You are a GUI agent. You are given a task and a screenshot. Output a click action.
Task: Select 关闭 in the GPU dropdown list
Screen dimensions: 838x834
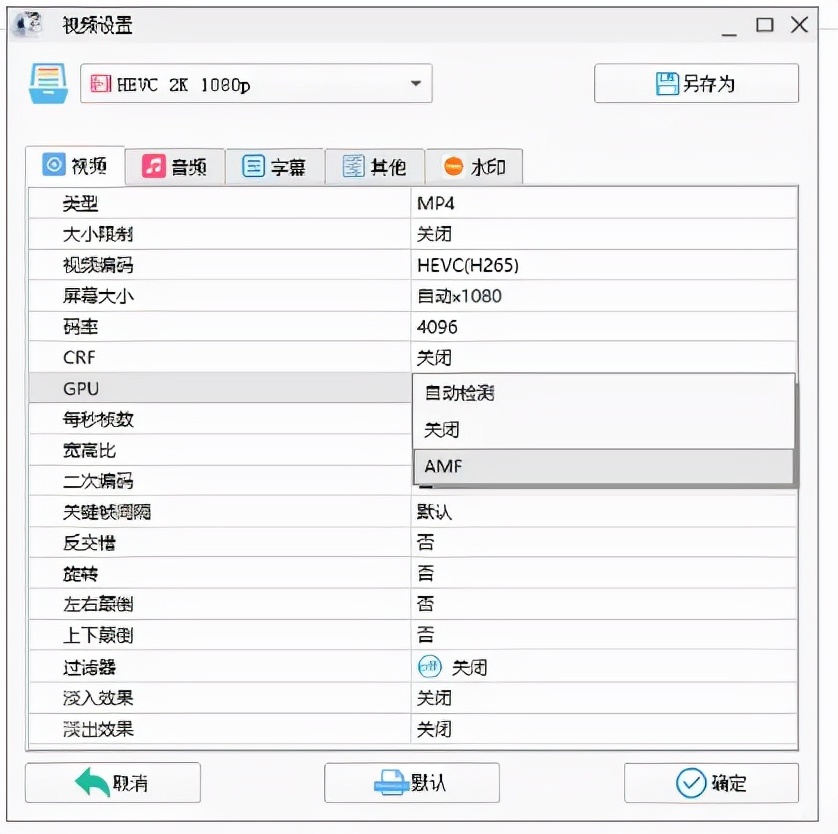coord(603,430)
